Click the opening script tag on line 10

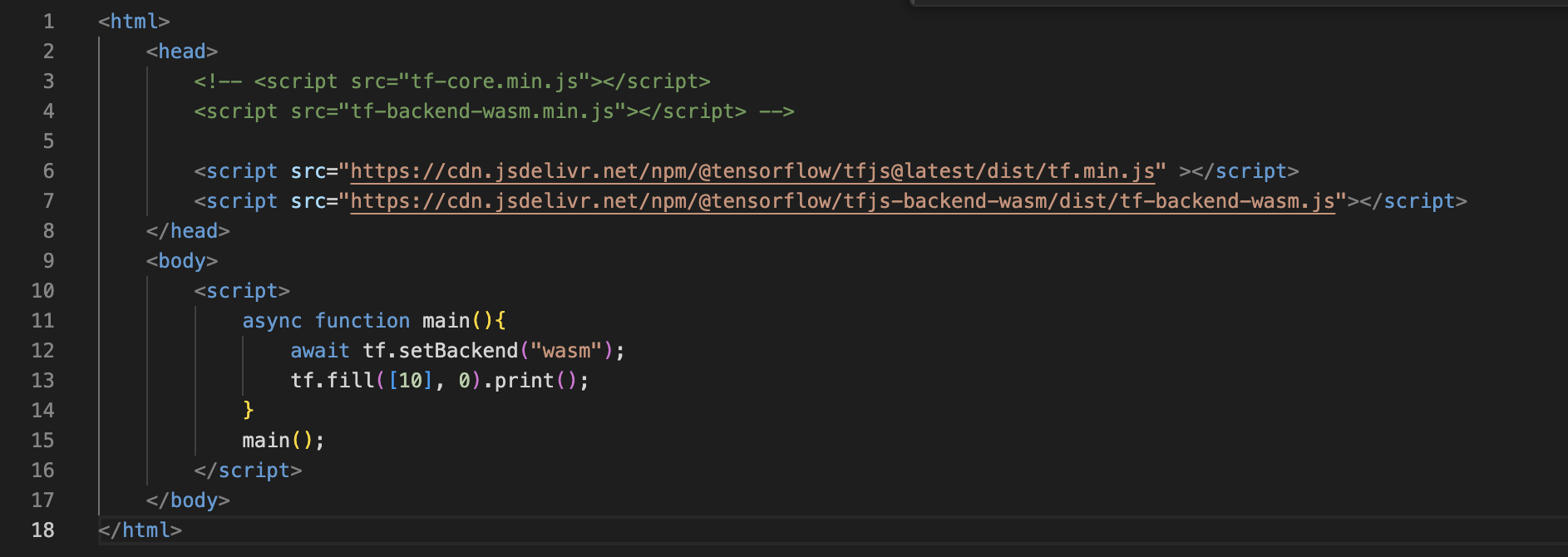click(x=242, y=291)
